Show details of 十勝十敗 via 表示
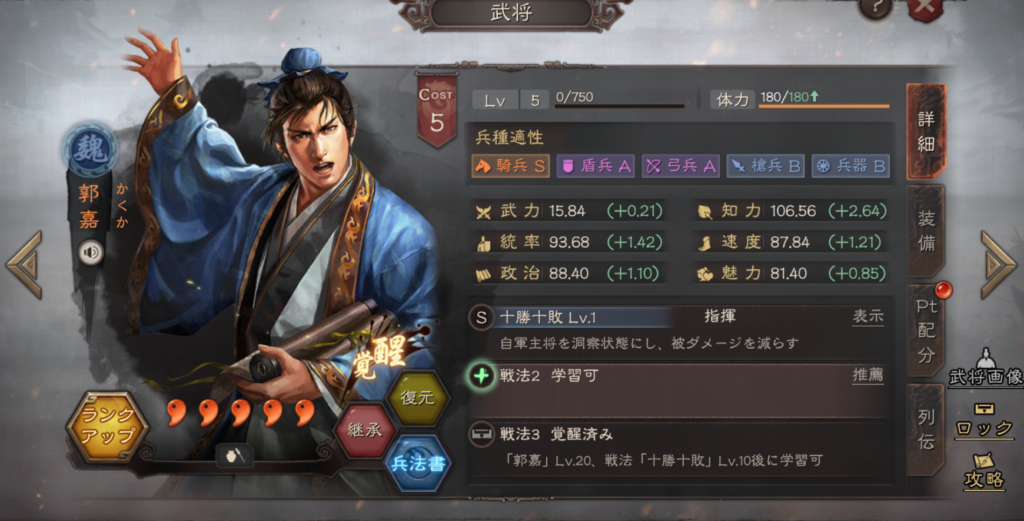 click(868, 317)
